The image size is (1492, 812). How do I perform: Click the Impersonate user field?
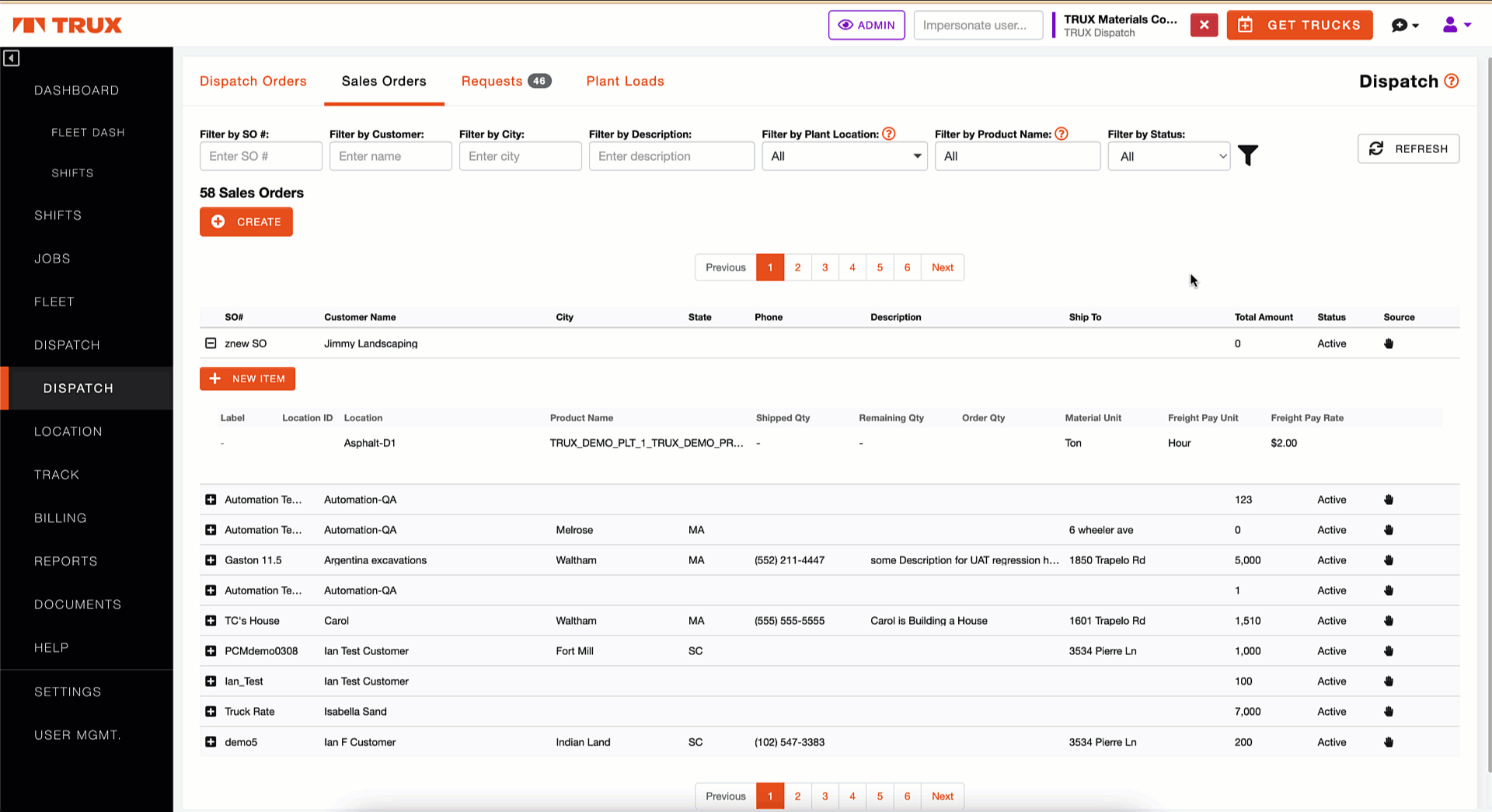(x=978, y=25)
